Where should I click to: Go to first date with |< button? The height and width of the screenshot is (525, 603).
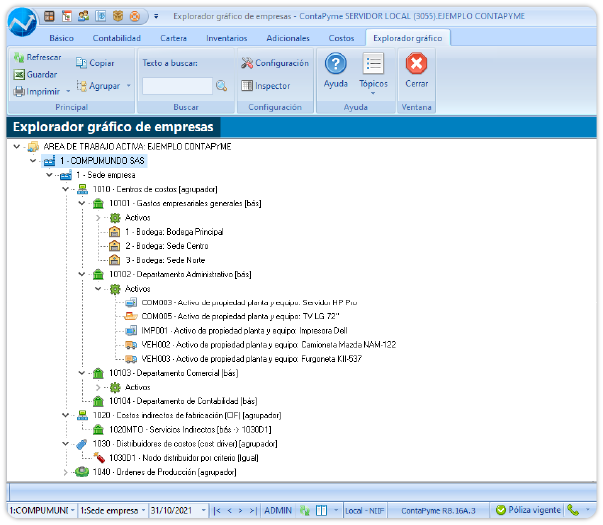tap(217, 511)
